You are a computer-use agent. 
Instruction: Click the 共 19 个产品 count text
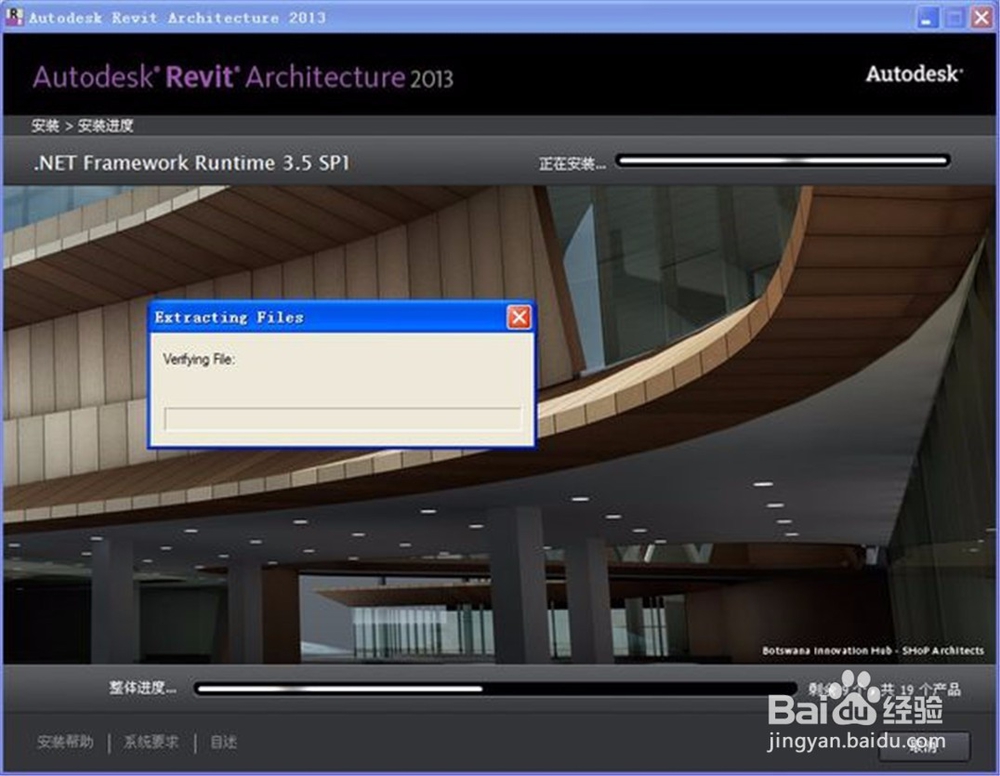point(920,689)
